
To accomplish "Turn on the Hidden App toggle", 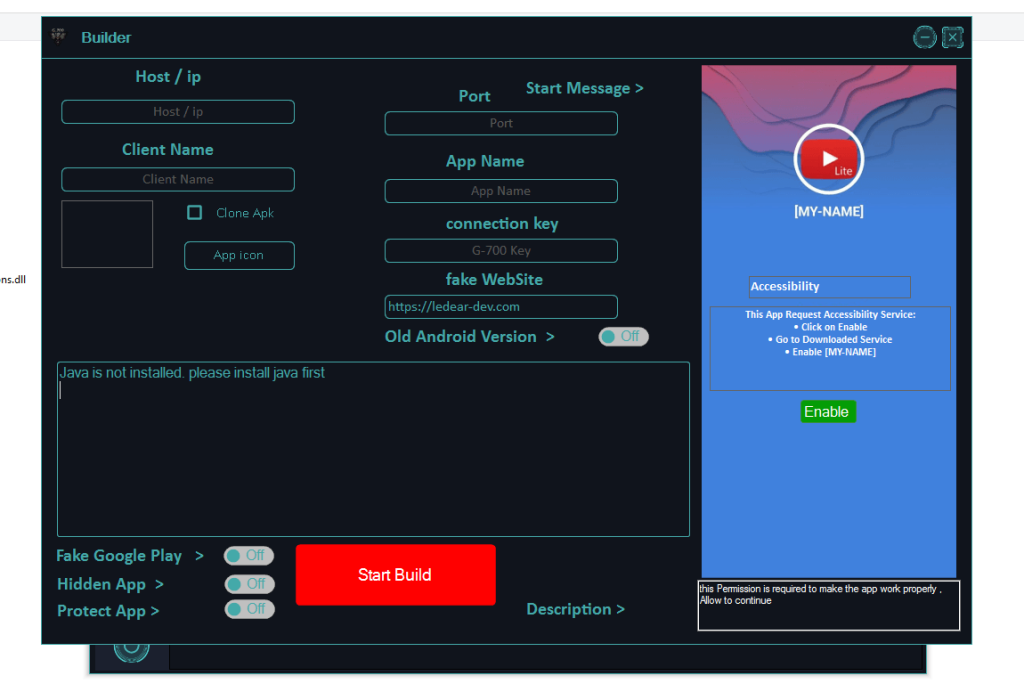I will [x=249, y=583].
